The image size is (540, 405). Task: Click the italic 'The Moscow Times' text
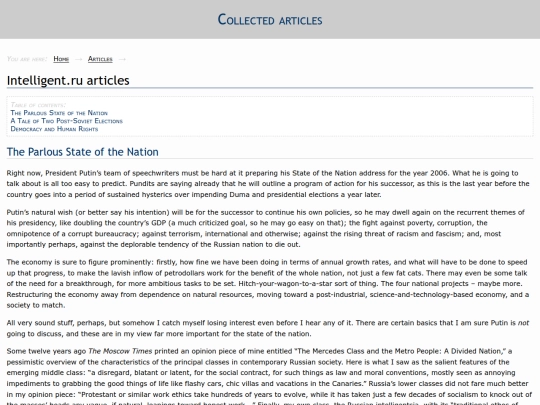point(120,351)
